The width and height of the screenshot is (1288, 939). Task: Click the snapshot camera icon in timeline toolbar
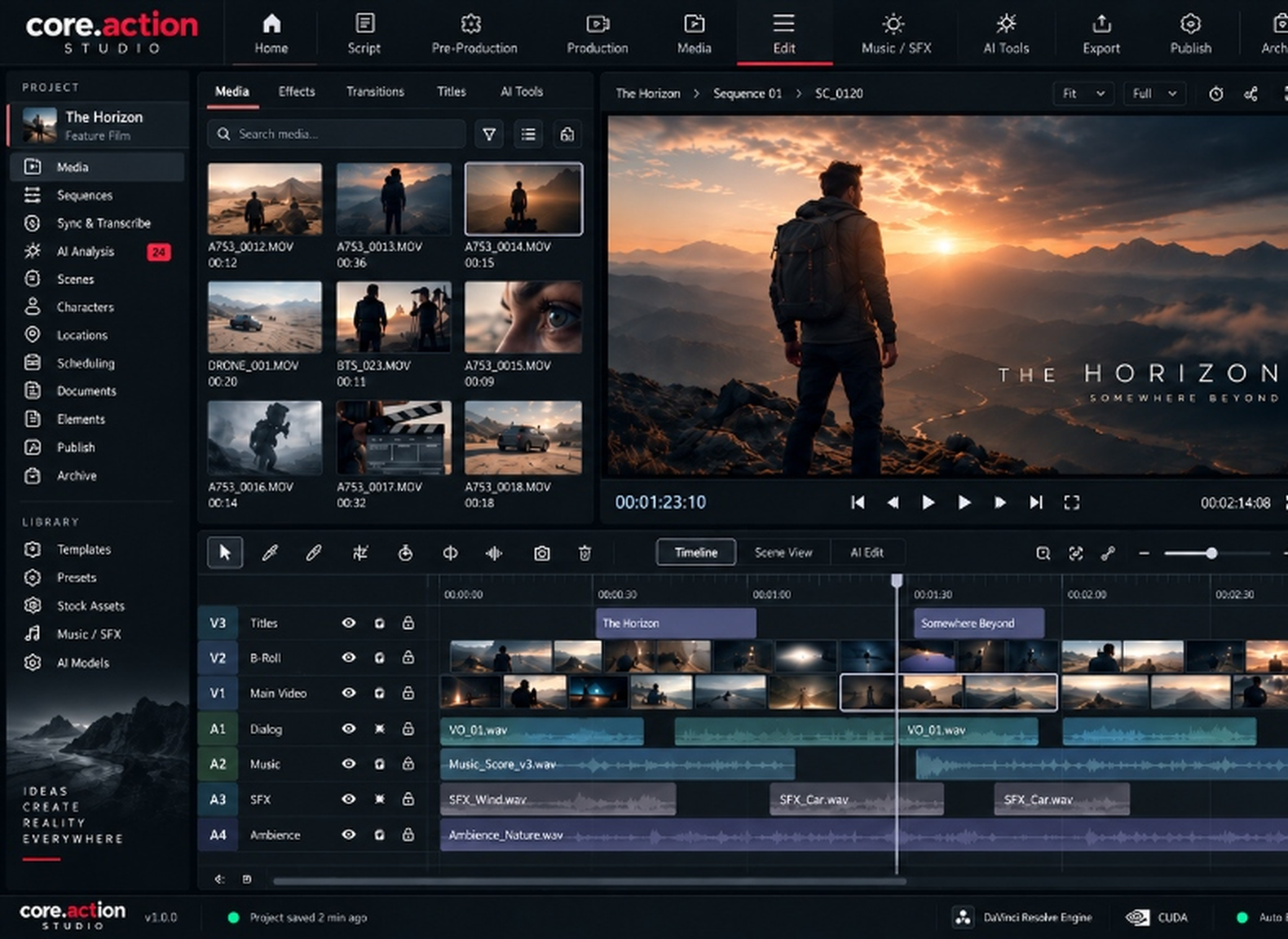pyautogui.click(x=541, y=553)
